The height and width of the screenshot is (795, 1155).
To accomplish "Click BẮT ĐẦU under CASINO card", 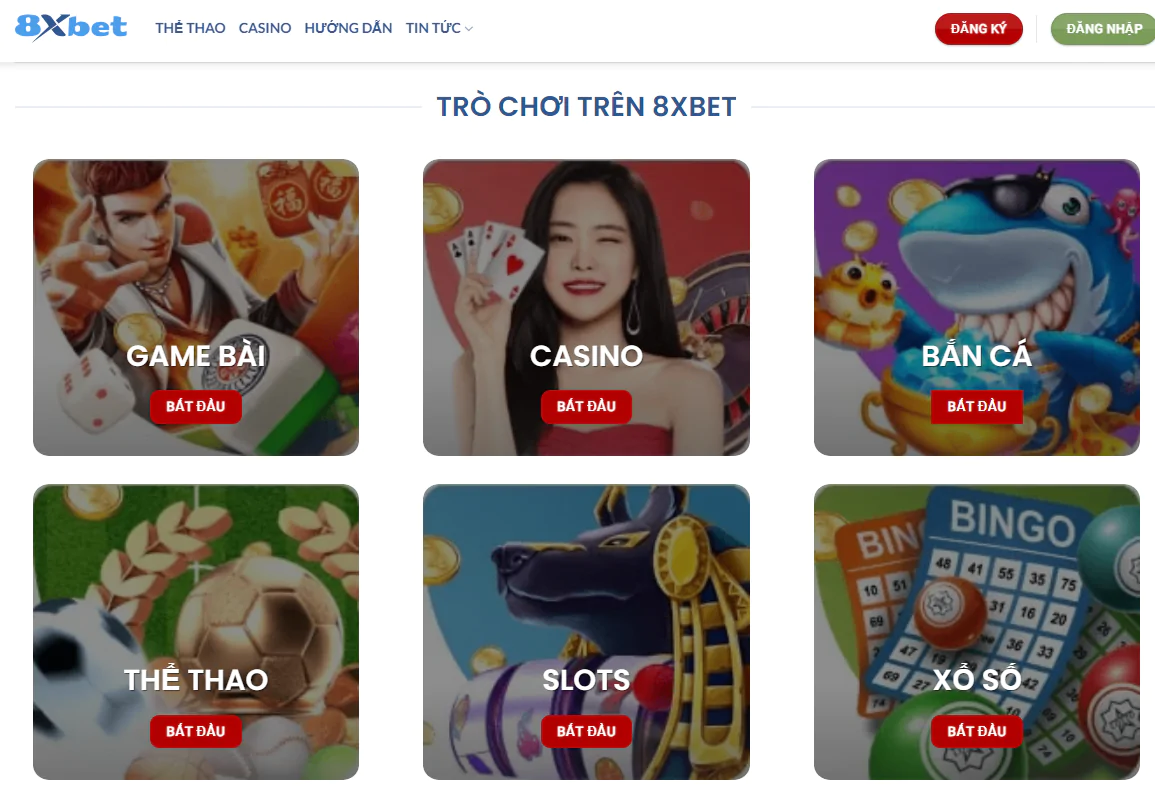I will pyautogui.click(x=586, y=406).
